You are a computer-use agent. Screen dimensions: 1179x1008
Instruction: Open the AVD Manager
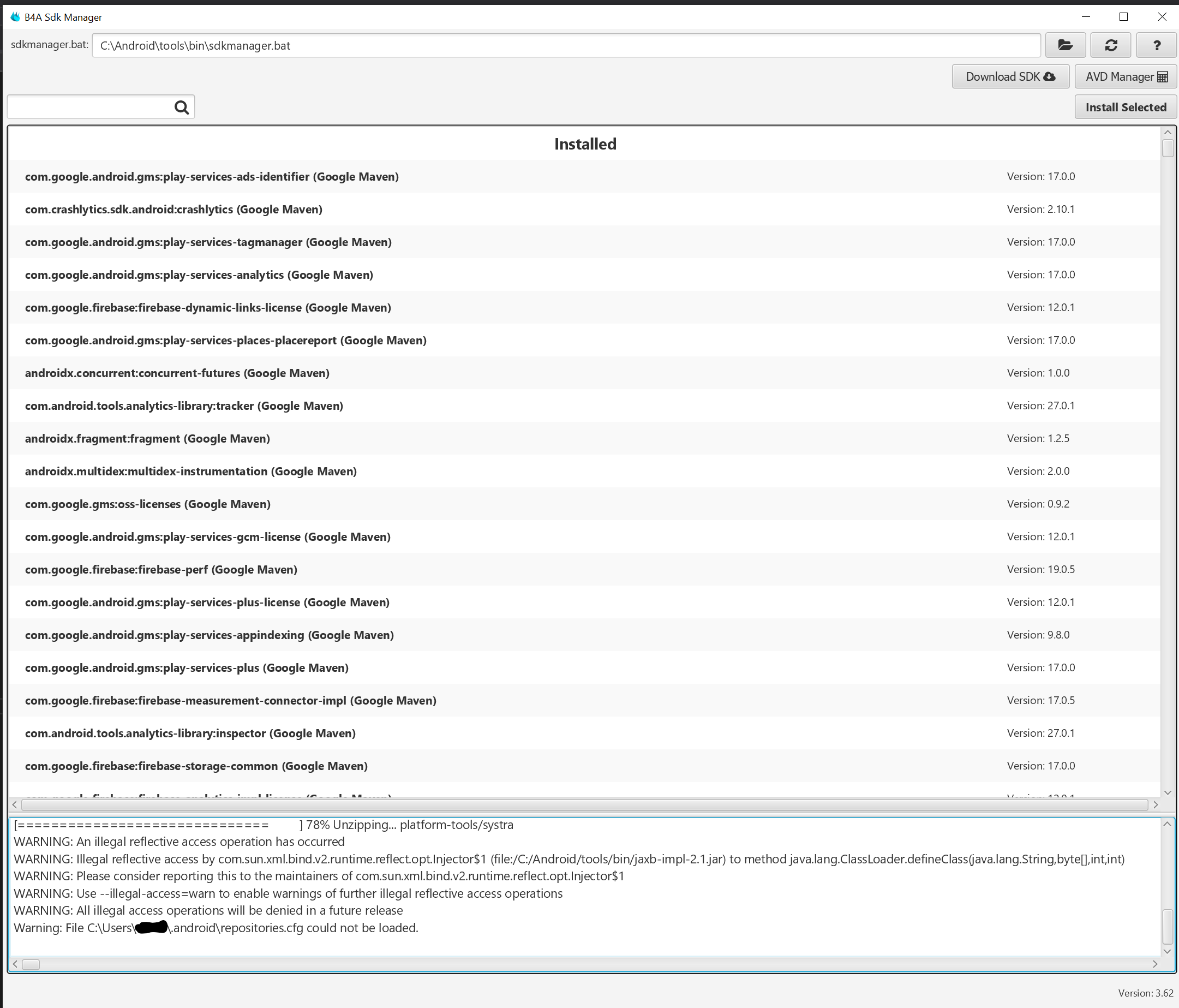pos(1126,77)
